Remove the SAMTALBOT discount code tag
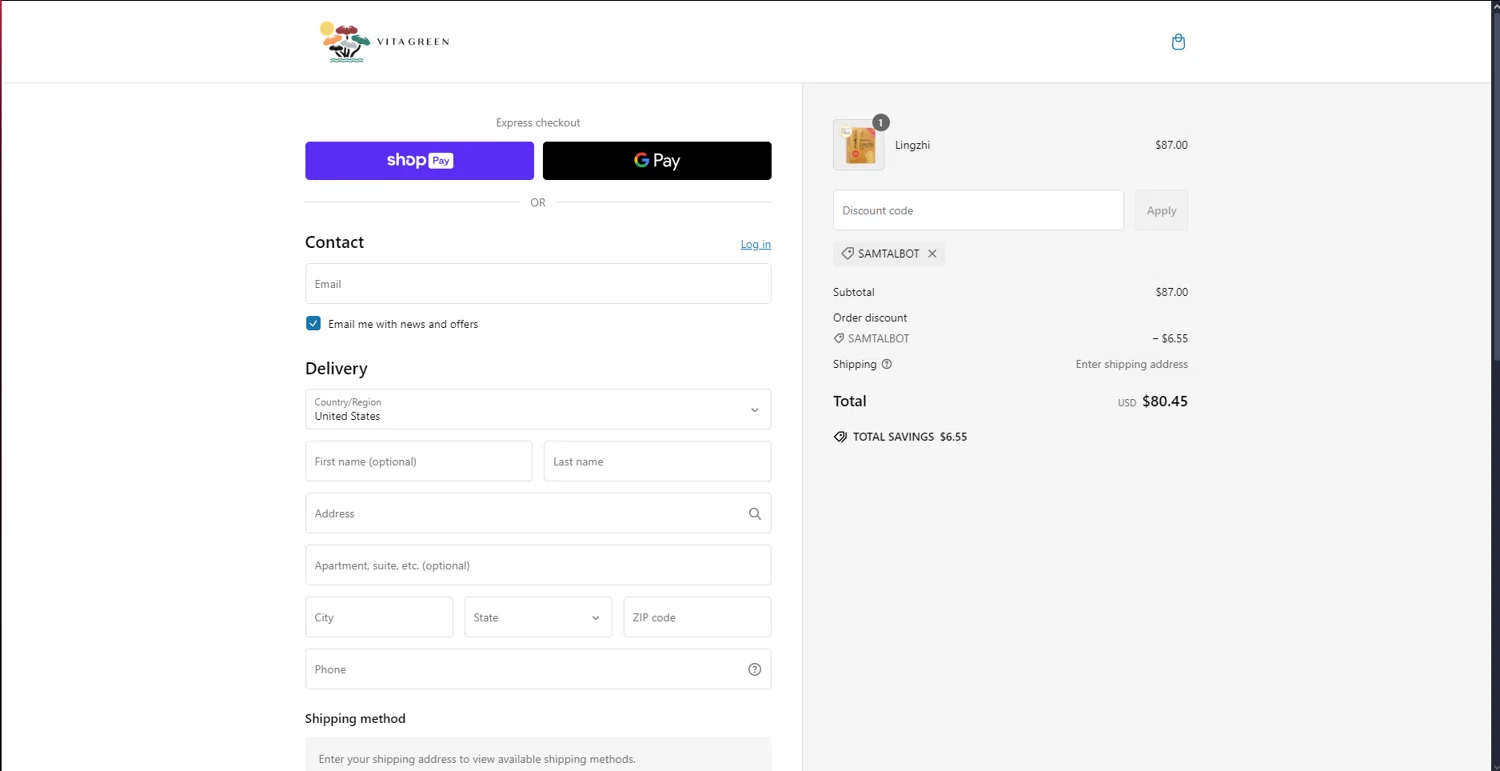The width and height of the screenshot is (1500, 771). [932, 254]
